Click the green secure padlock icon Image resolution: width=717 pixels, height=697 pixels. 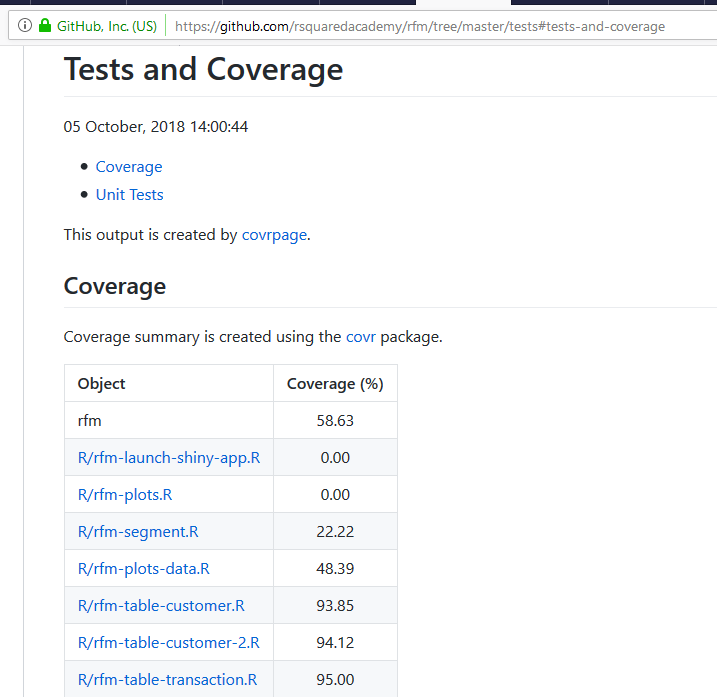click(45, 25)
